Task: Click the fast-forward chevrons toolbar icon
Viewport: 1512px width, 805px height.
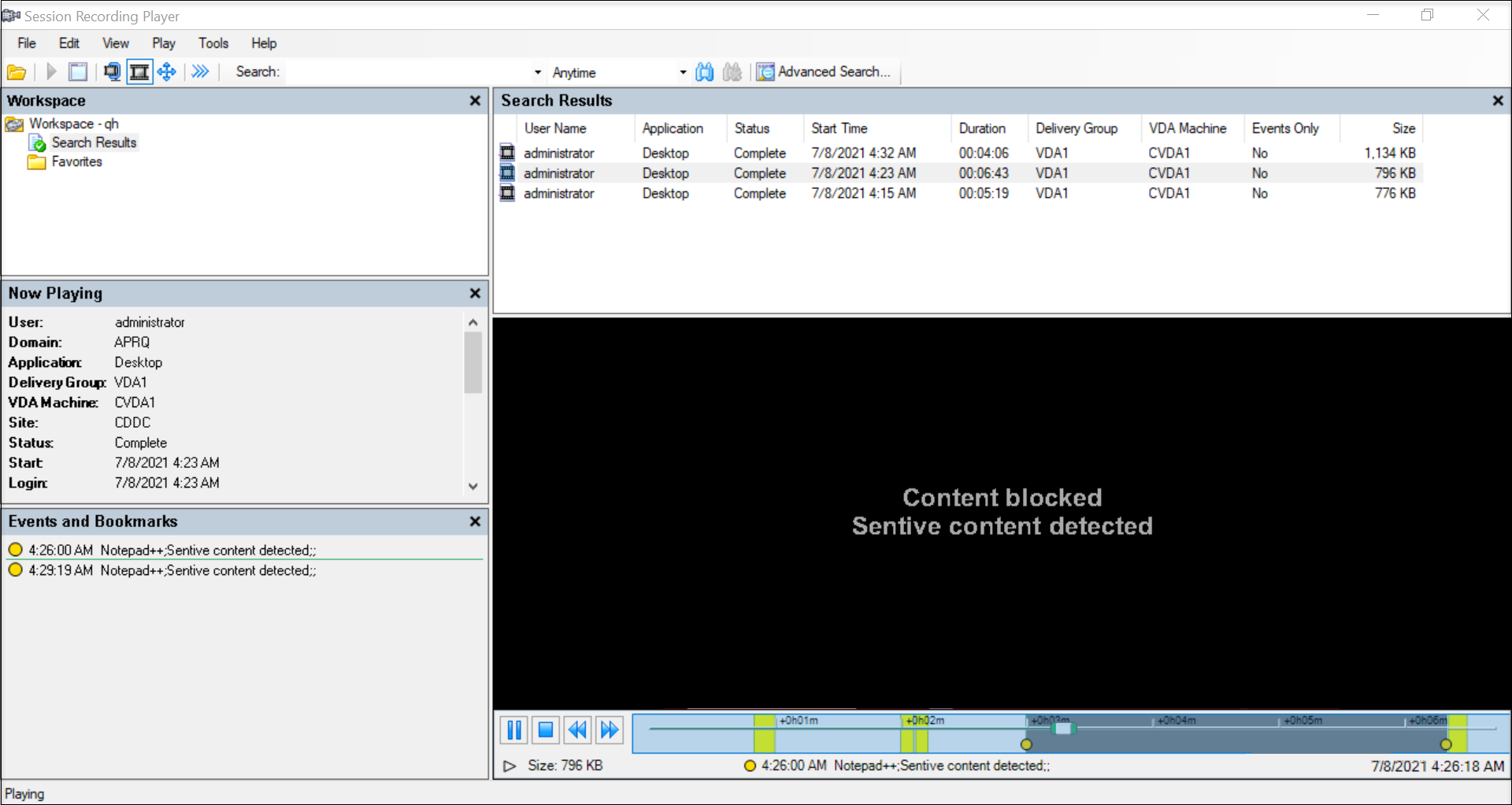Action: (200, 72)
